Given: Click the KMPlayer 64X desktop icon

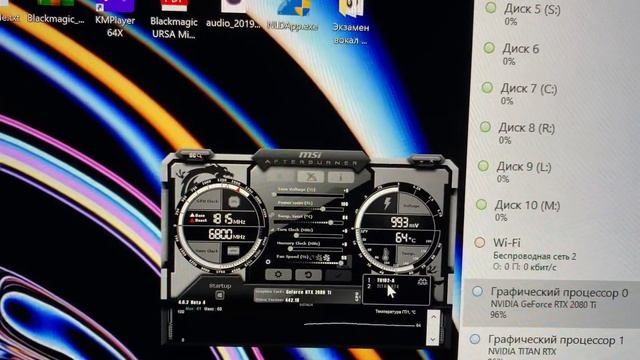Looking at the screenshot, I should coord(115,18).
